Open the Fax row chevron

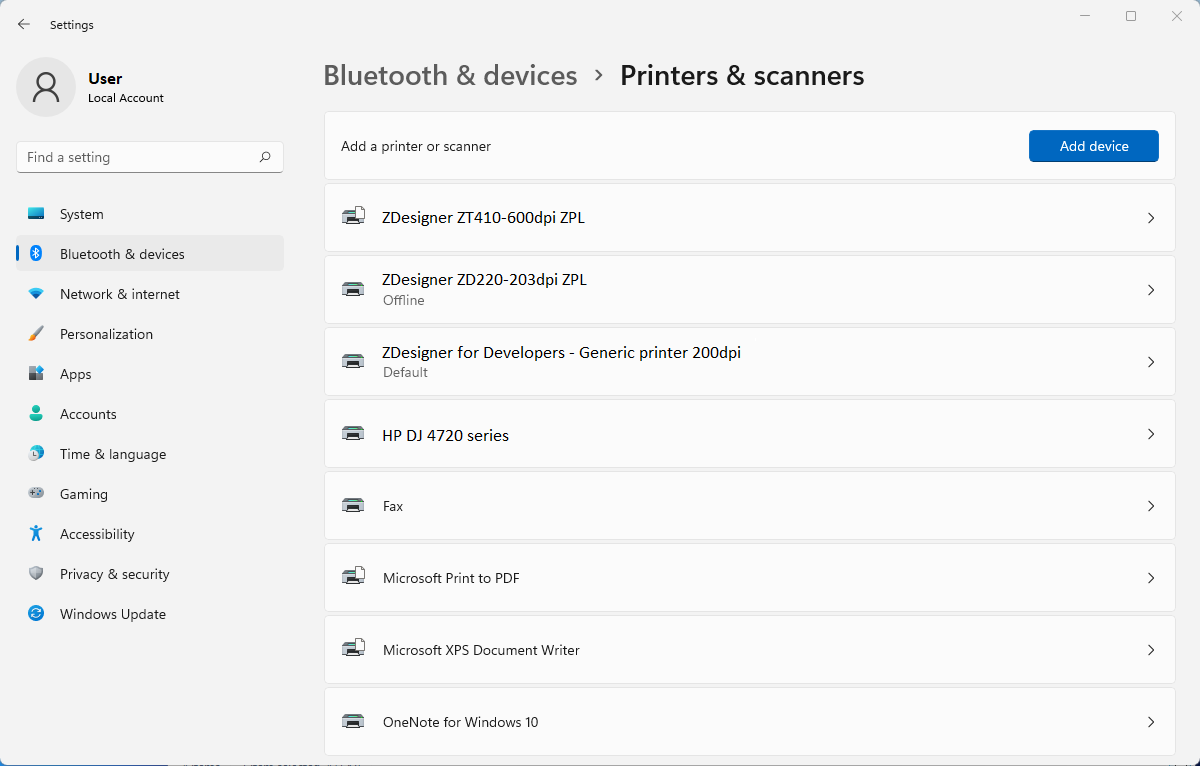(x=1151, y=506)
